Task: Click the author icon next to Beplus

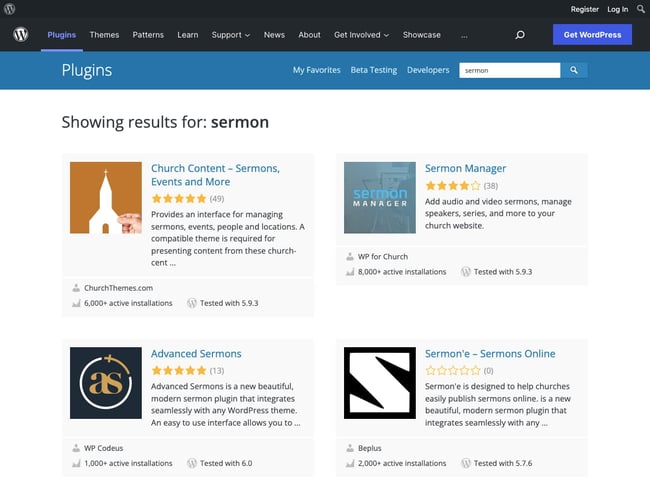Action: coord(350,448)
